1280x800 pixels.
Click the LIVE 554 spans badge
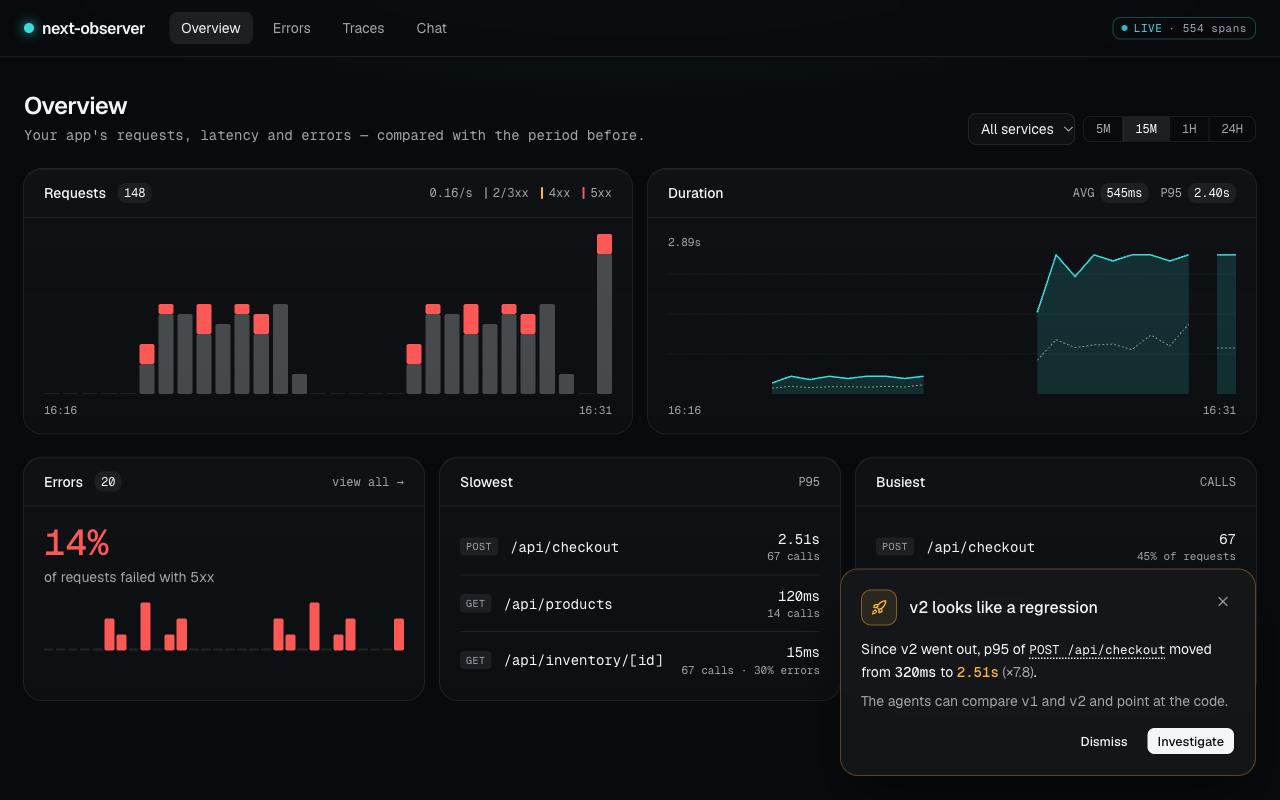tap(1184, 28)
